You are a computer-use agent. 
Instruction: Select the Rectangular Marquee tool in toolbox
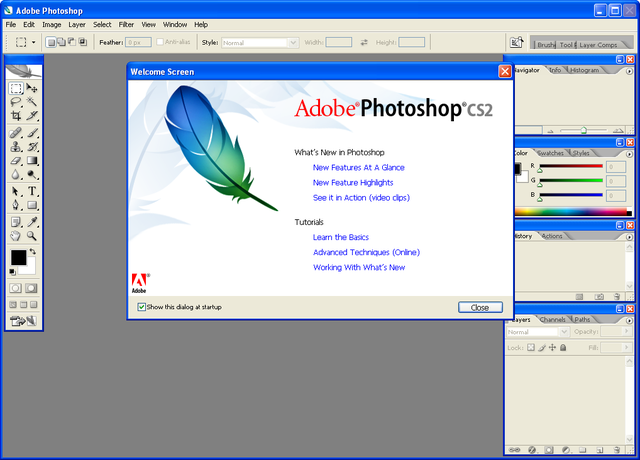(16, 88)
